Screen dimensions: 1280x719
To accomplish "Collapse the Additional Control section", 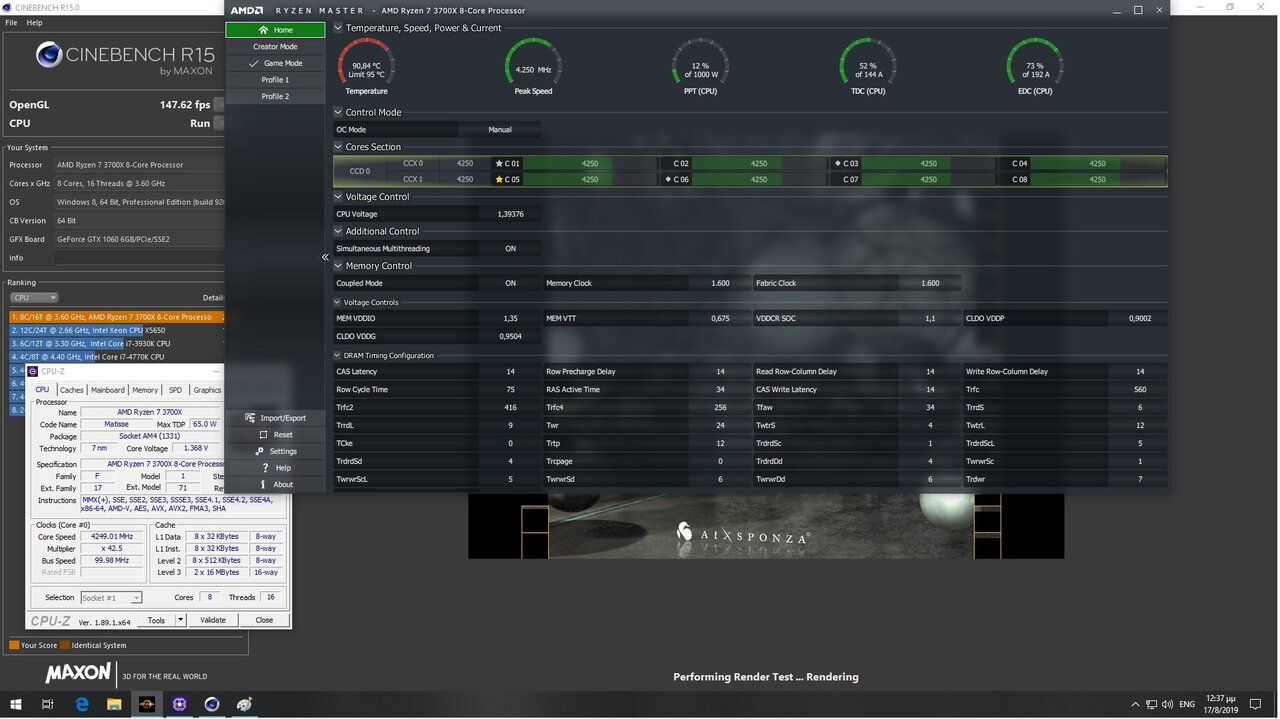I will [338, 231].
